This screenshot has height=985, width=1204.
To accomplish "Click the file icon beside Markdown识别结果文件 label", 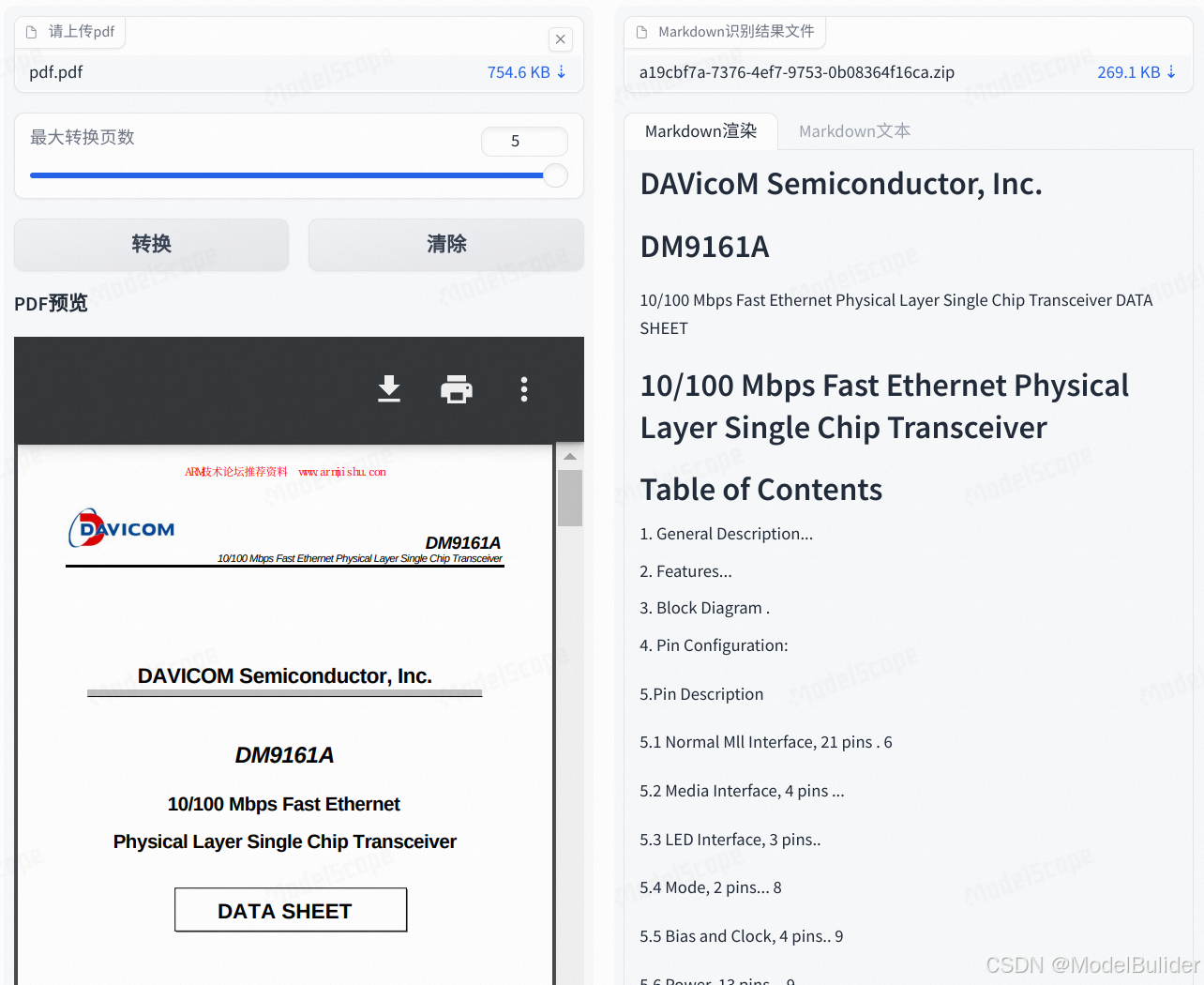I will pos(641,32).
